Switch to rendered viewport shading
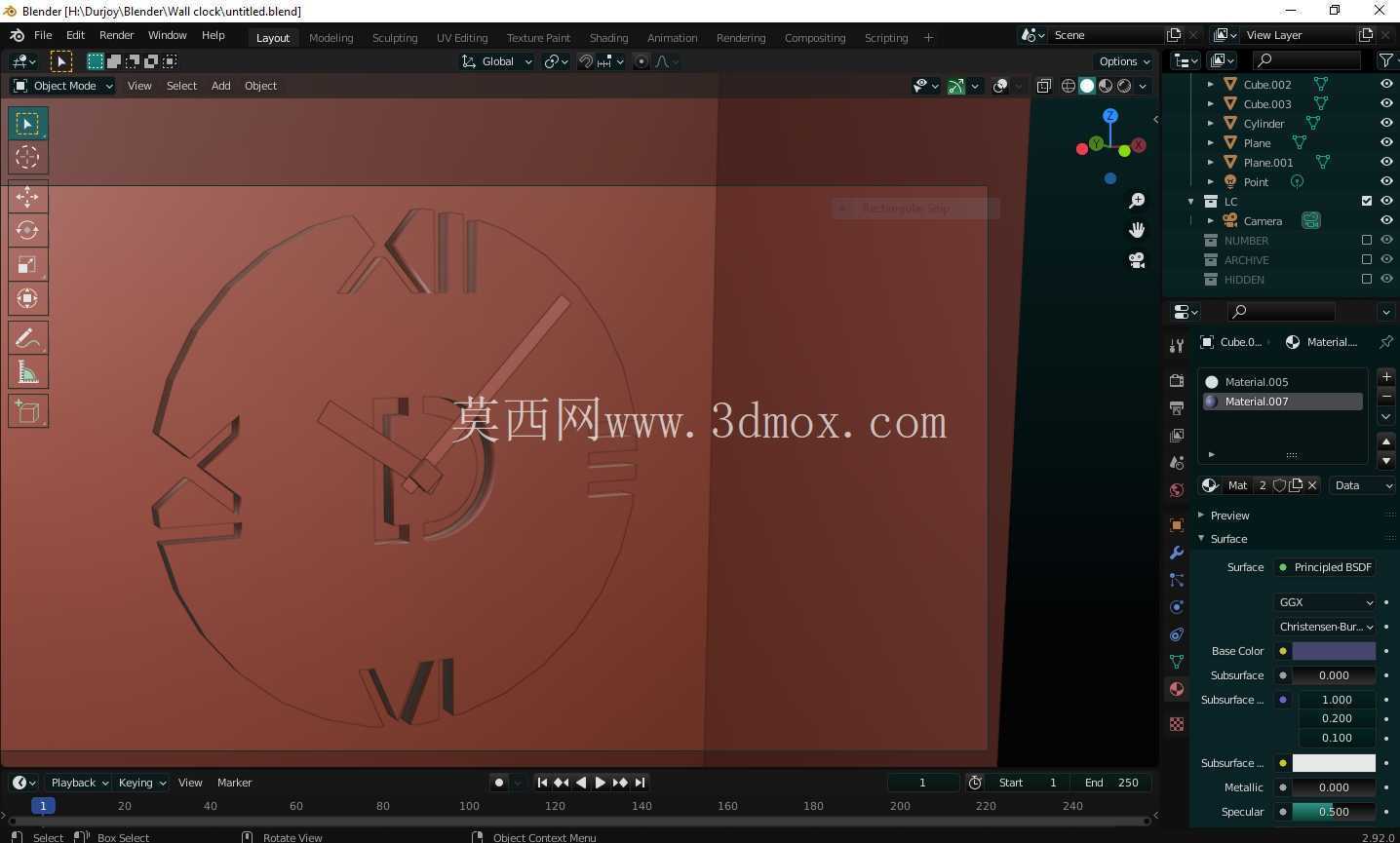 [1124, 86]
